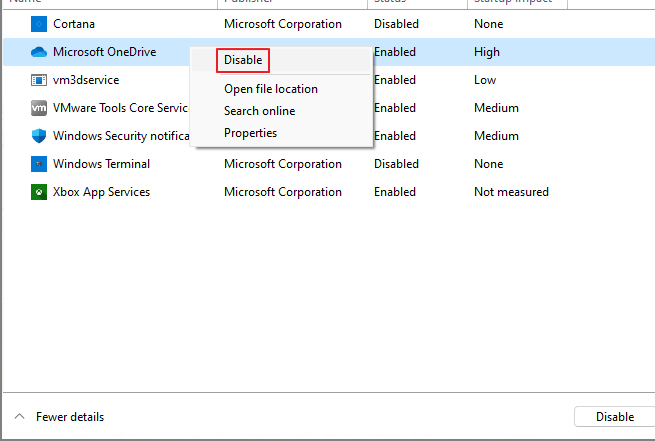Click OneDrive's High startup impact

pos(487,52)
